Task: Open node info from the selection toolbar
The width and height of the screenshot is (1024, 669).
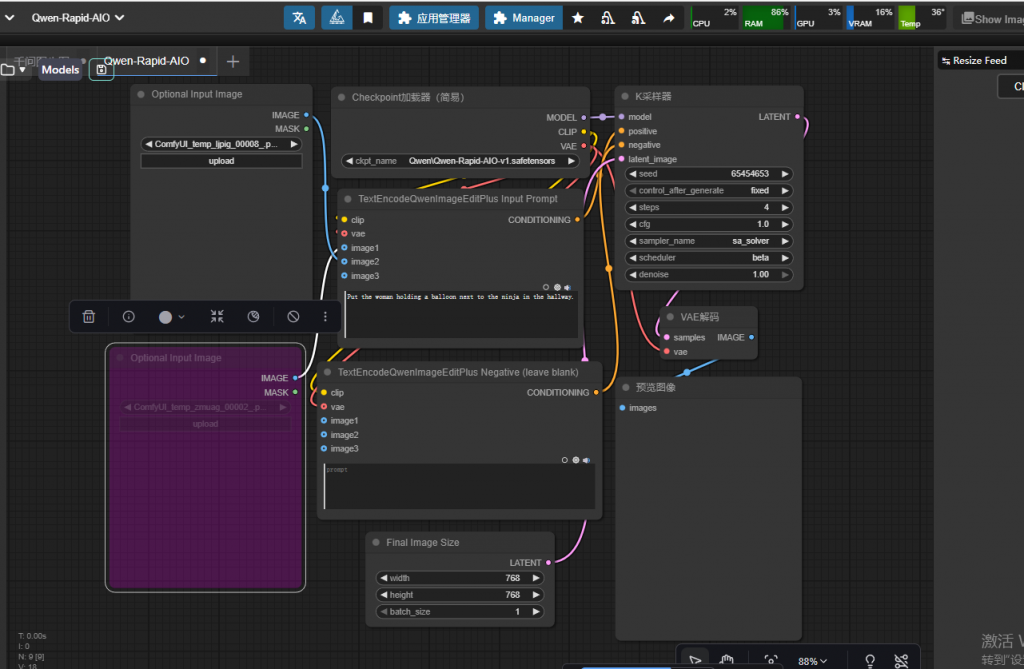Action: tap(129, 316)
